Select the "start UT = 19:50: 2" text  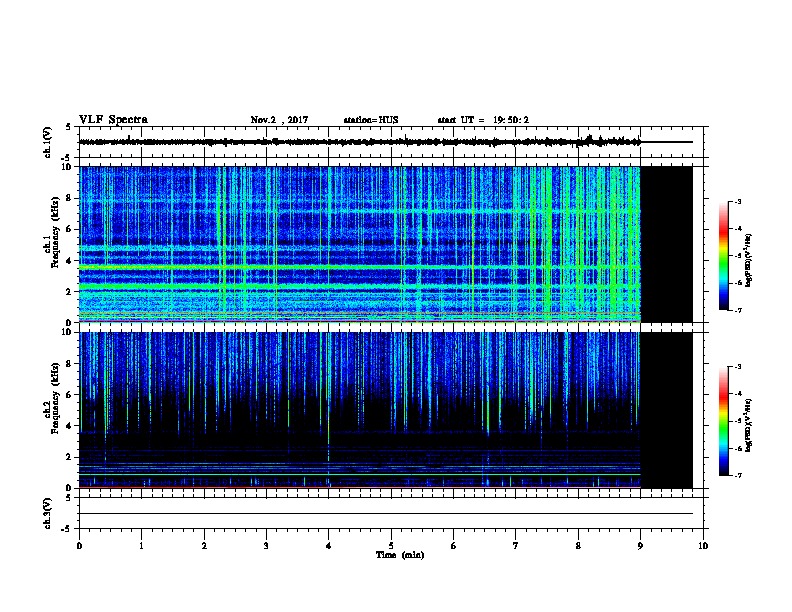pos(483,120)
